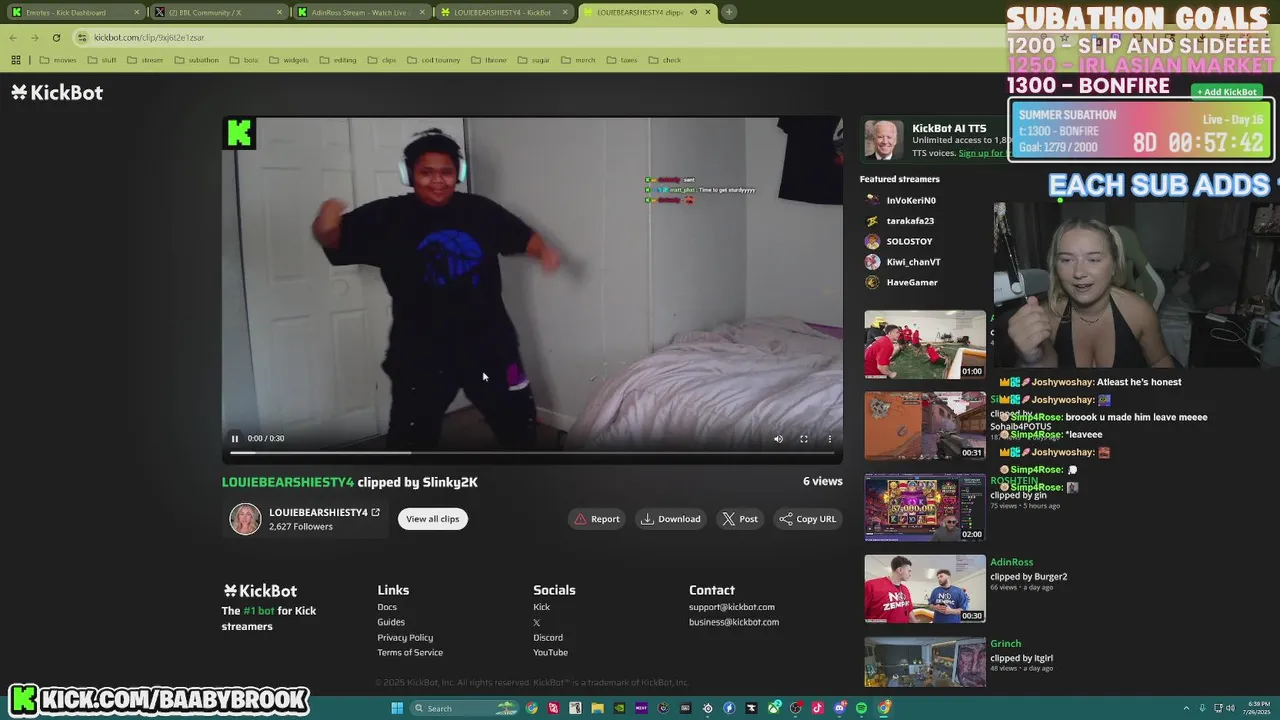The height and width of the screenshot is (720, 1280).
Task: Click the Report button
Action: (x=596, y=519)
